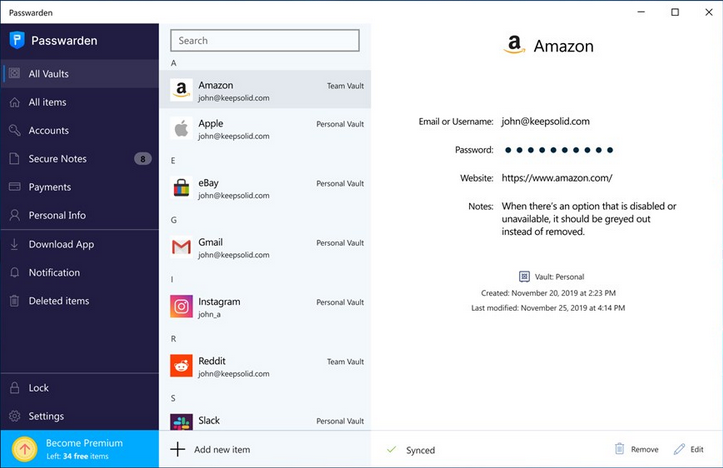The height and width of the screenshot is (468, 723).
Task: Click the Personal Info person icon
Action: click(15, 215)
